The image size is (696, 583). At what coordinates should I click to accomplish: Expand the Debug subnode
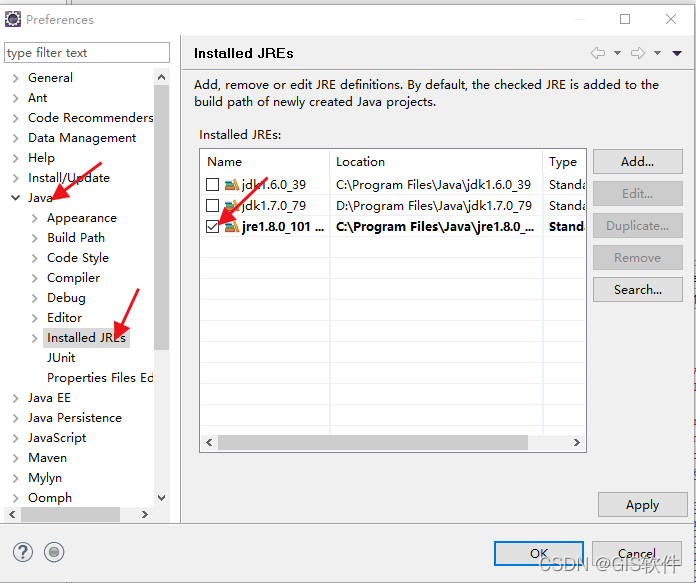(x=35, y=298)
